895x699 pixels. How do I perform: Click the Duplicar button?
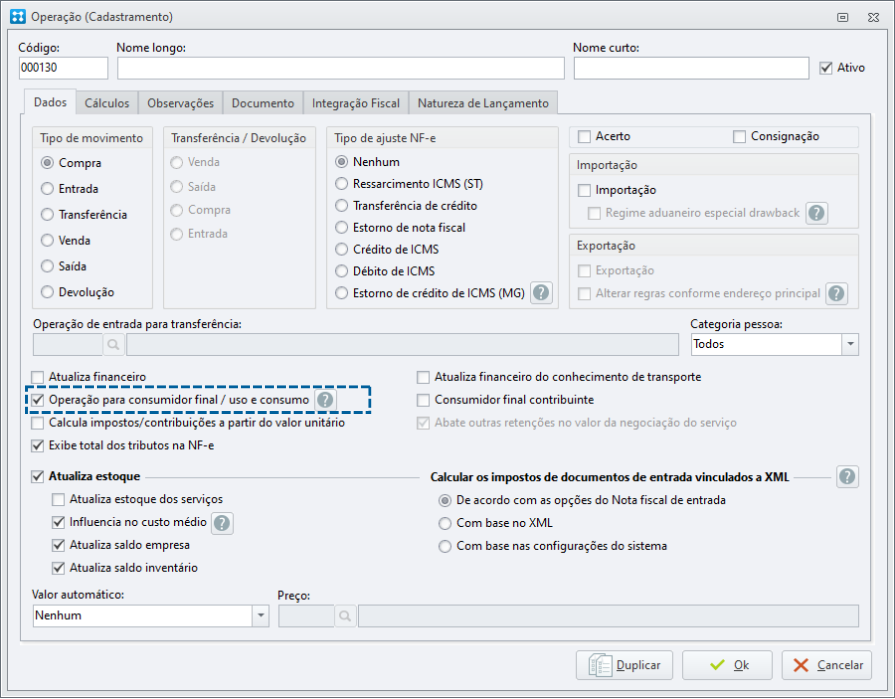tap(624, 666)
